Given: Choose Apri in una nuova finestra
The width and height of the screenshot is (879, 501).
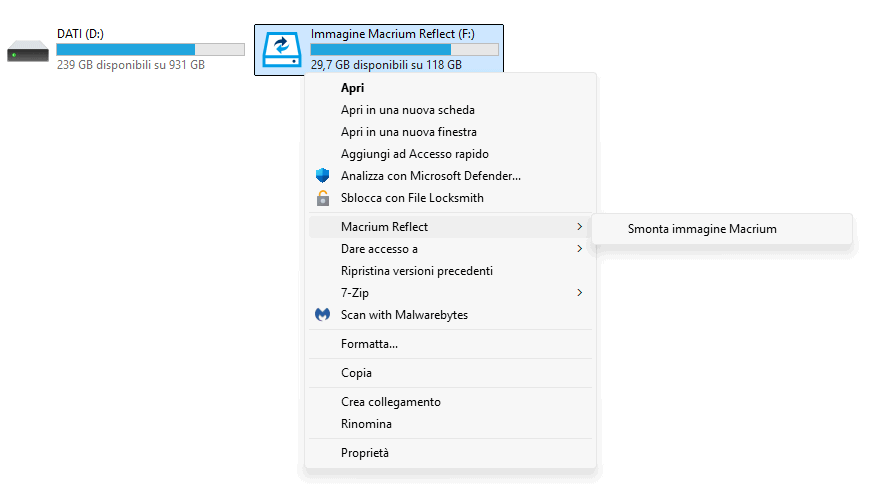Looking at the screenshot, I should tap(450, 132).
